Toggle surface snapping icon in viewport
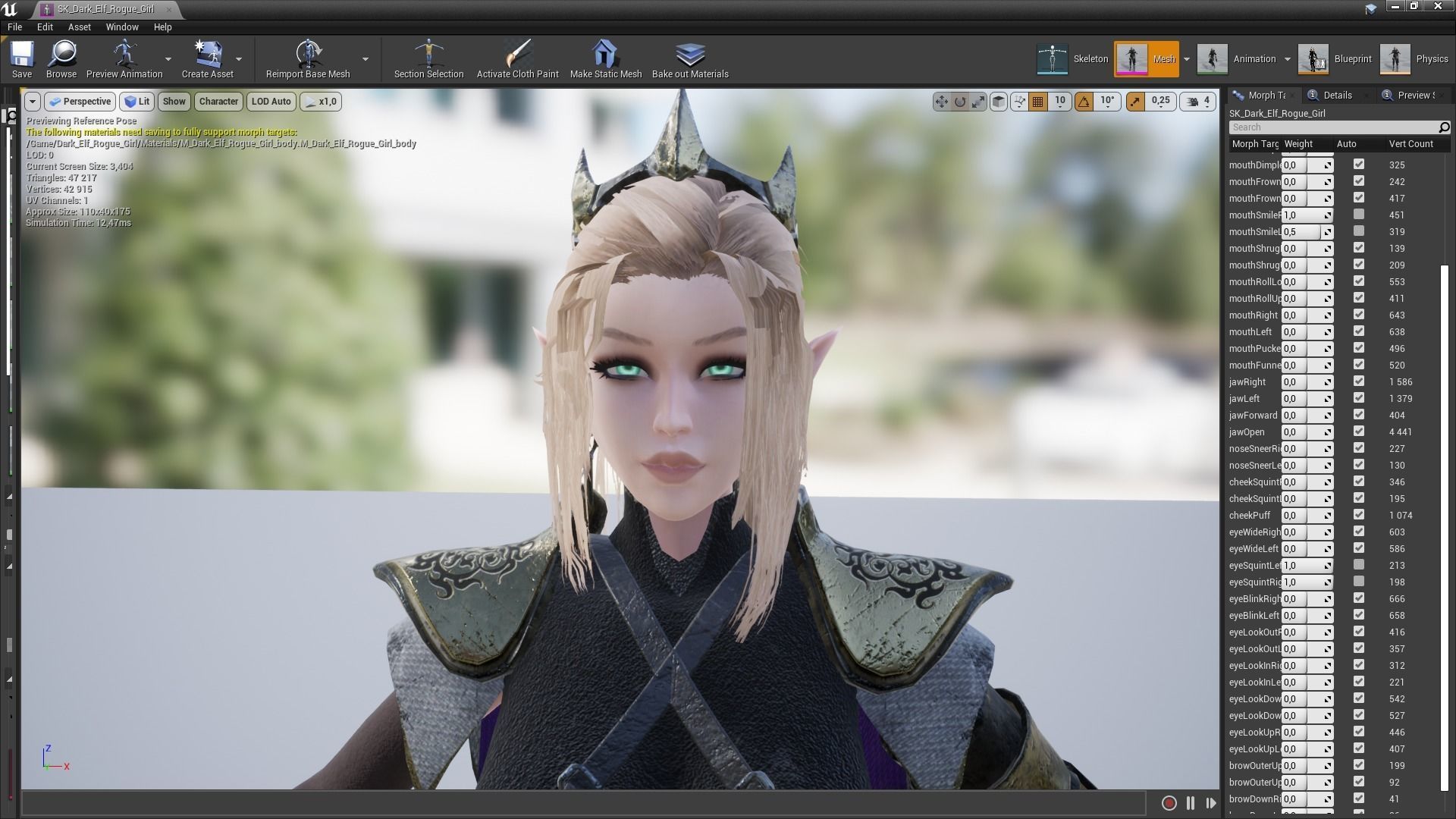1456x819 pixels. [x=1019, y=101]
